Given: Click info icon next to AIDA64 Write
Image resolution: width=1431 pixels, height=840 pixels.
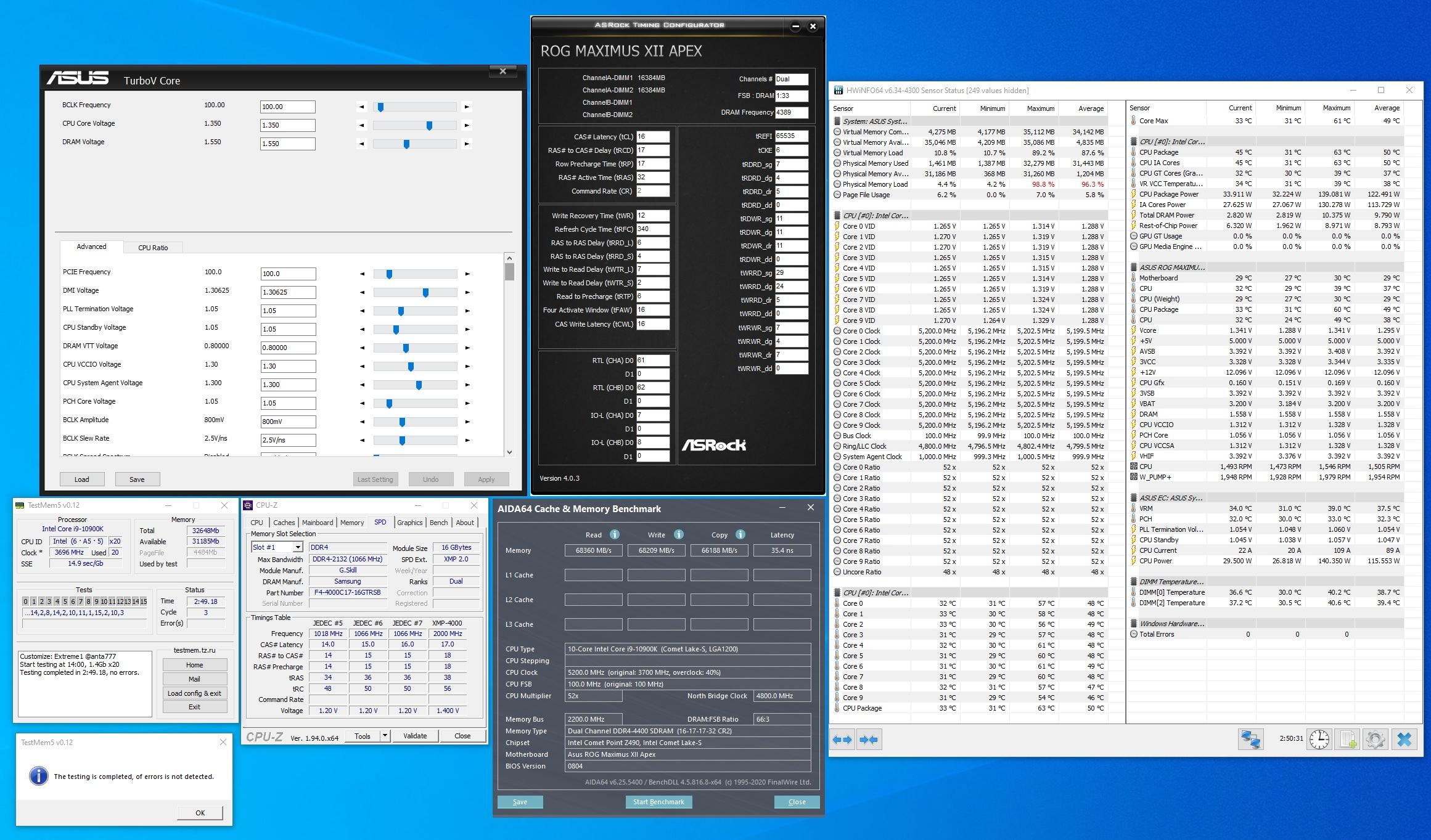Looking at the screenshot, I should pos(678,534).
